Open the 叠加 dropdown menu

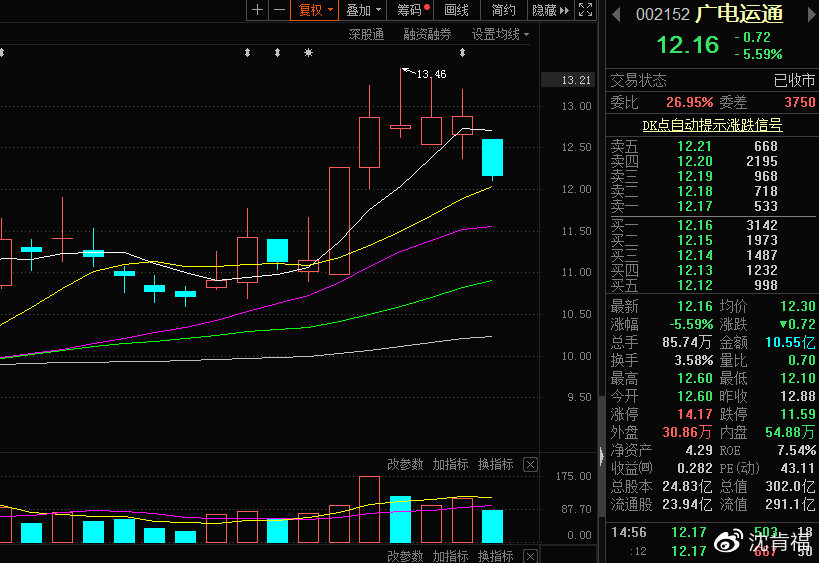click(x=363, y=10)
